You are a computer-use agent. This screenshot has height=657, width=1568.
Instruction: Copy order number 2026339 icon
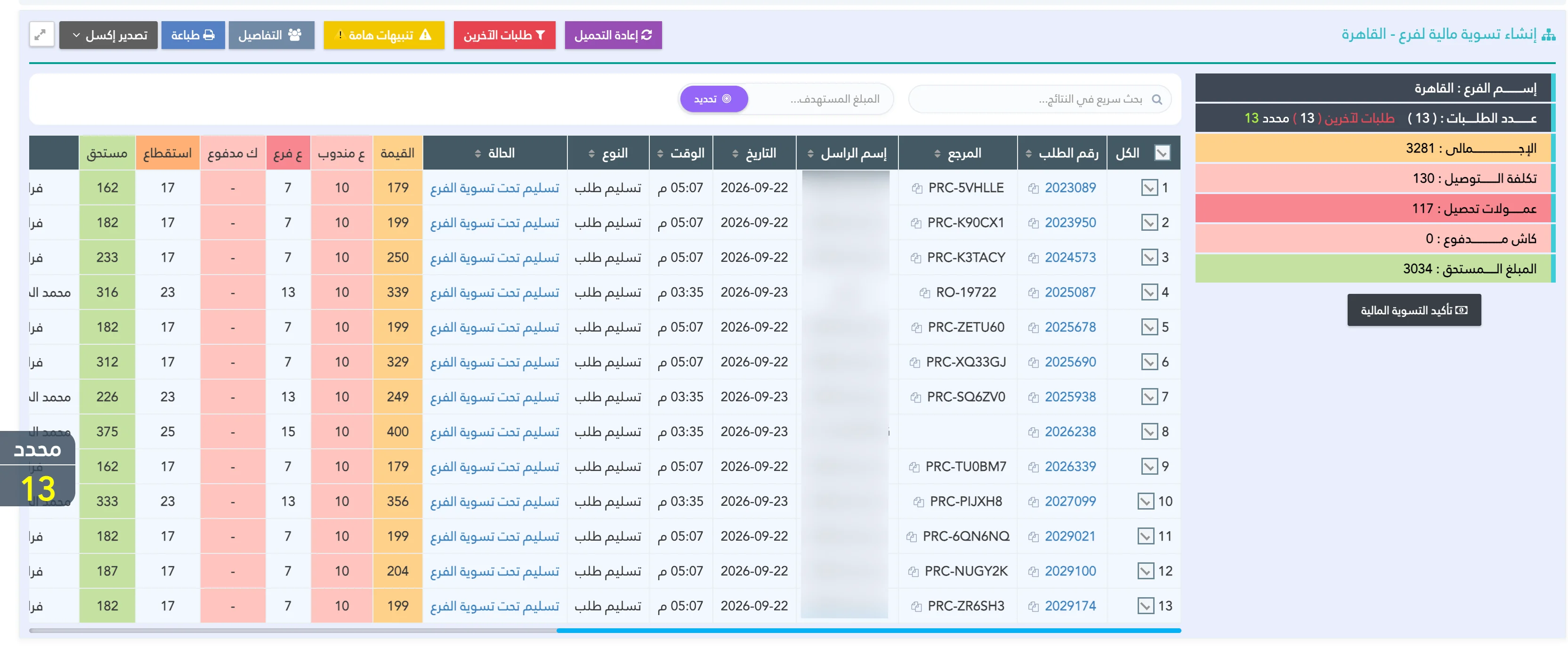coord(1033,467)
